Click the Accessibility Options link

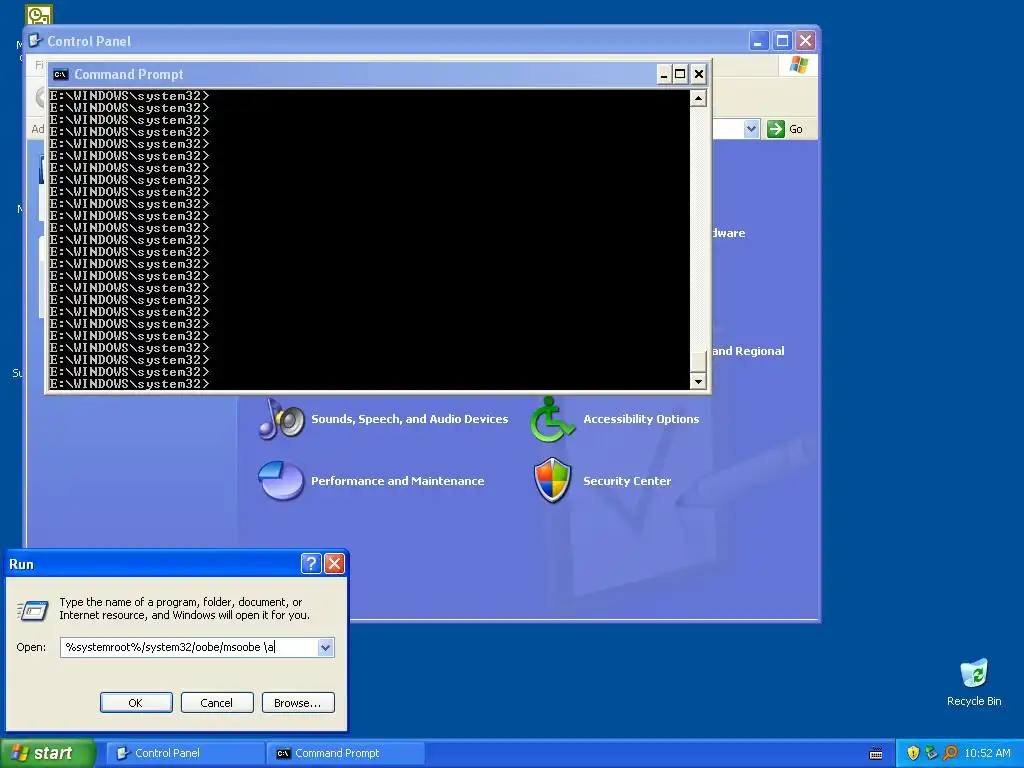pyautogui.click(x=641, y=419)
